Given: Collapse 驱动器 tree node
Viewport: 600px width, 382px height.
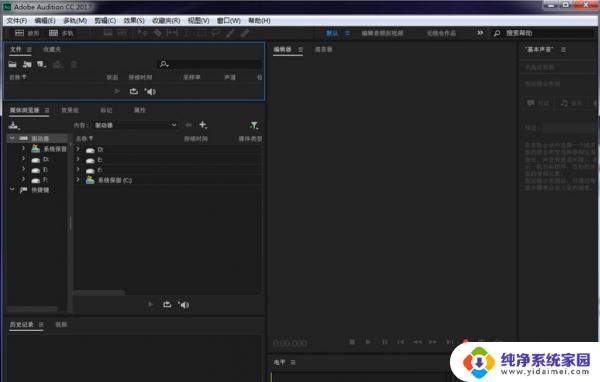Looking at the screenshot, I should point(12,138).
